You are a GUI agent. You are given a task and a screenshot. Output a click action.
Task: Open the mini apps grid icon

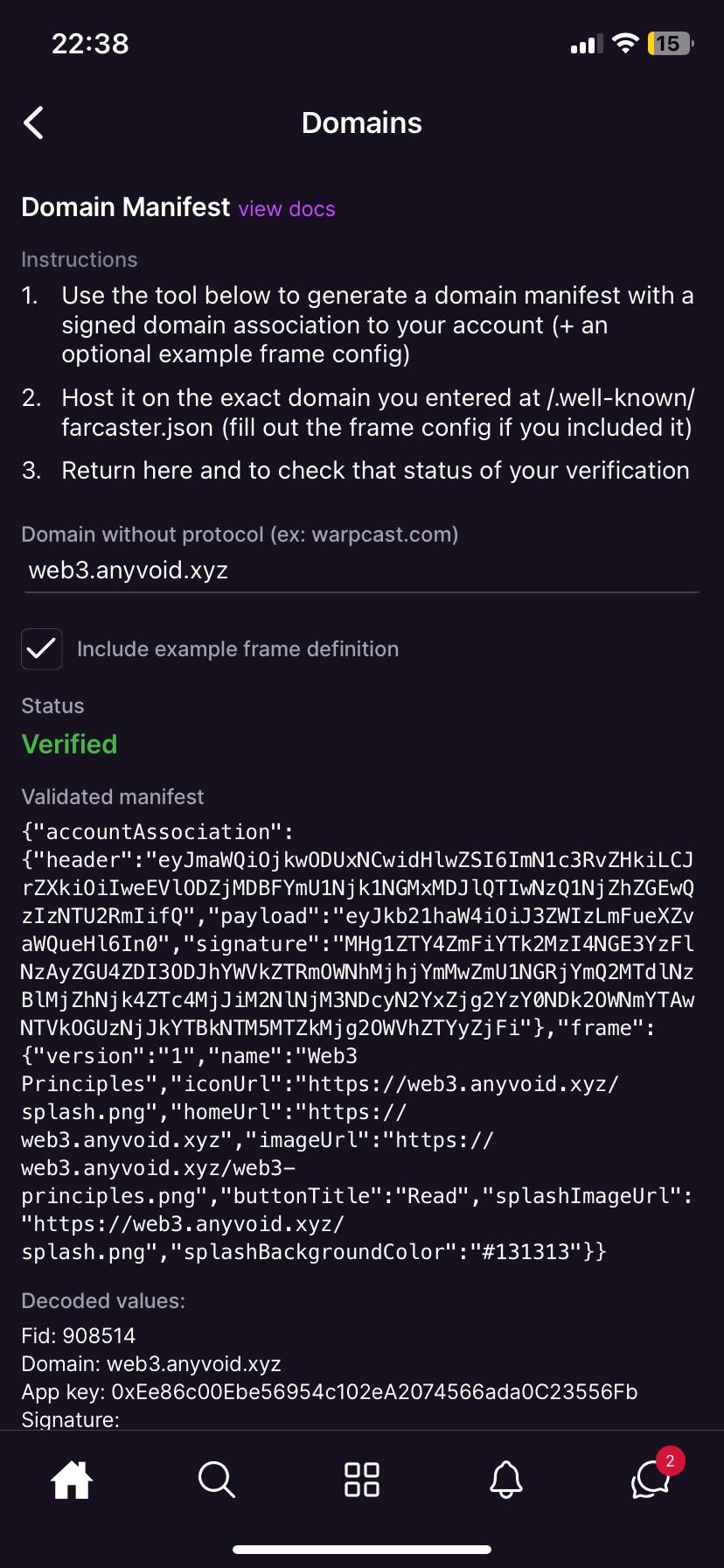point(361,1480)
